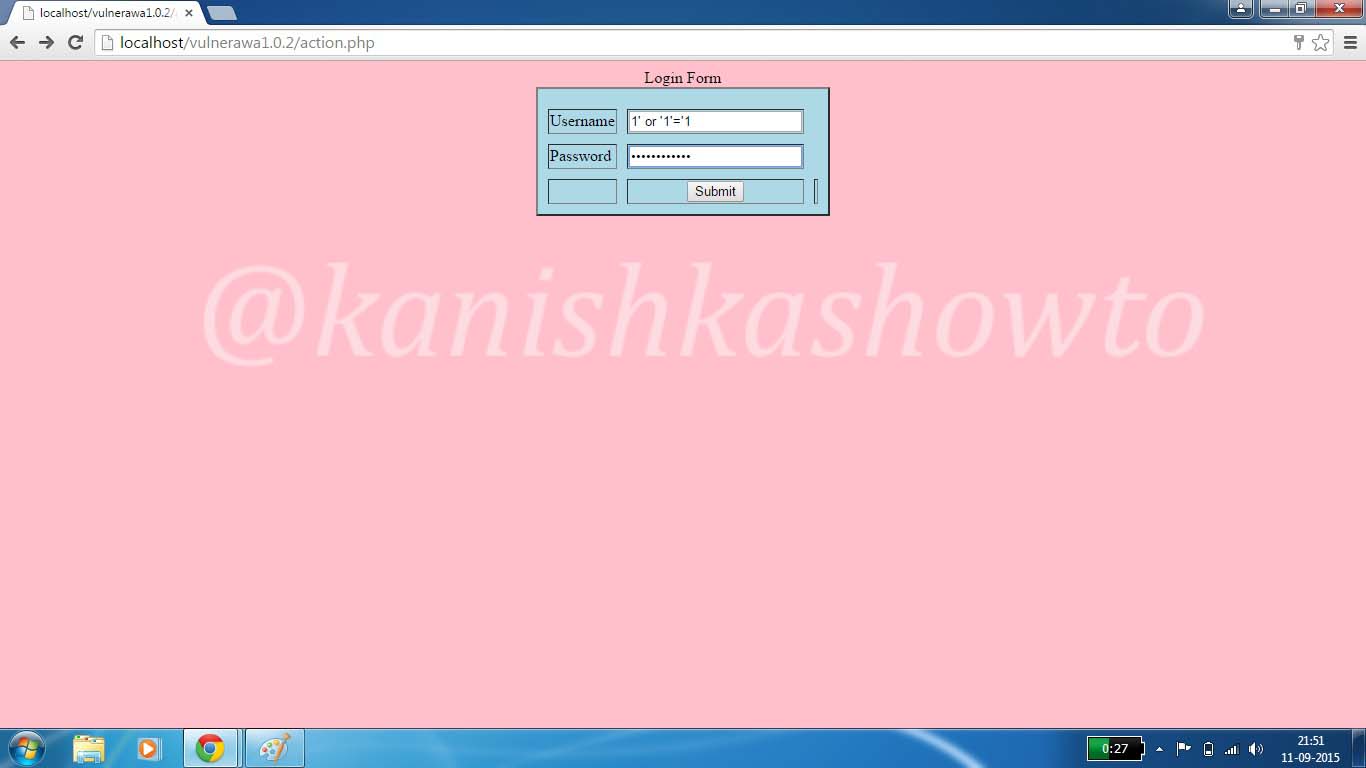Open the Action Center flag icon
This screenshot has width=1366, height=768.
[1184, 748]
